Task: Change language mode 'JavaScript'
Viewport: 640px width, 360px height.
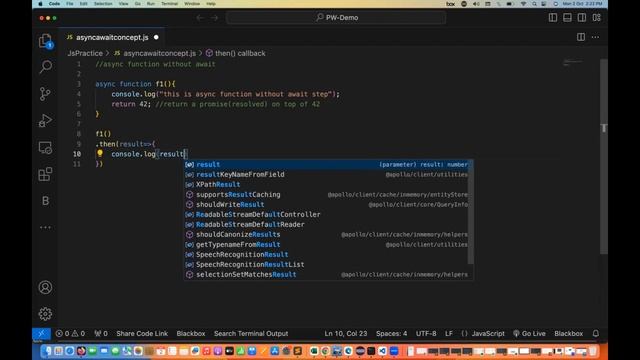Action: 488,333
